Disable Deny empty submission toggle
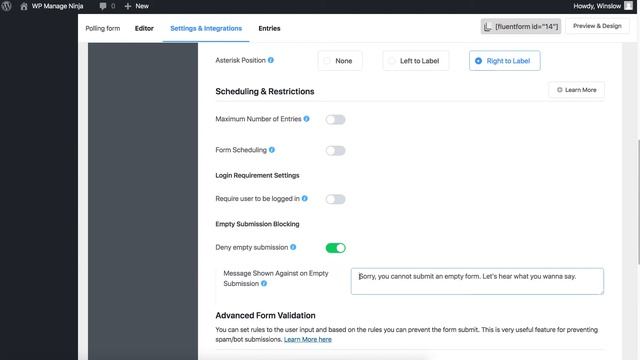The image size is (640, 360). pyautogui.click(x=336, y=248)
